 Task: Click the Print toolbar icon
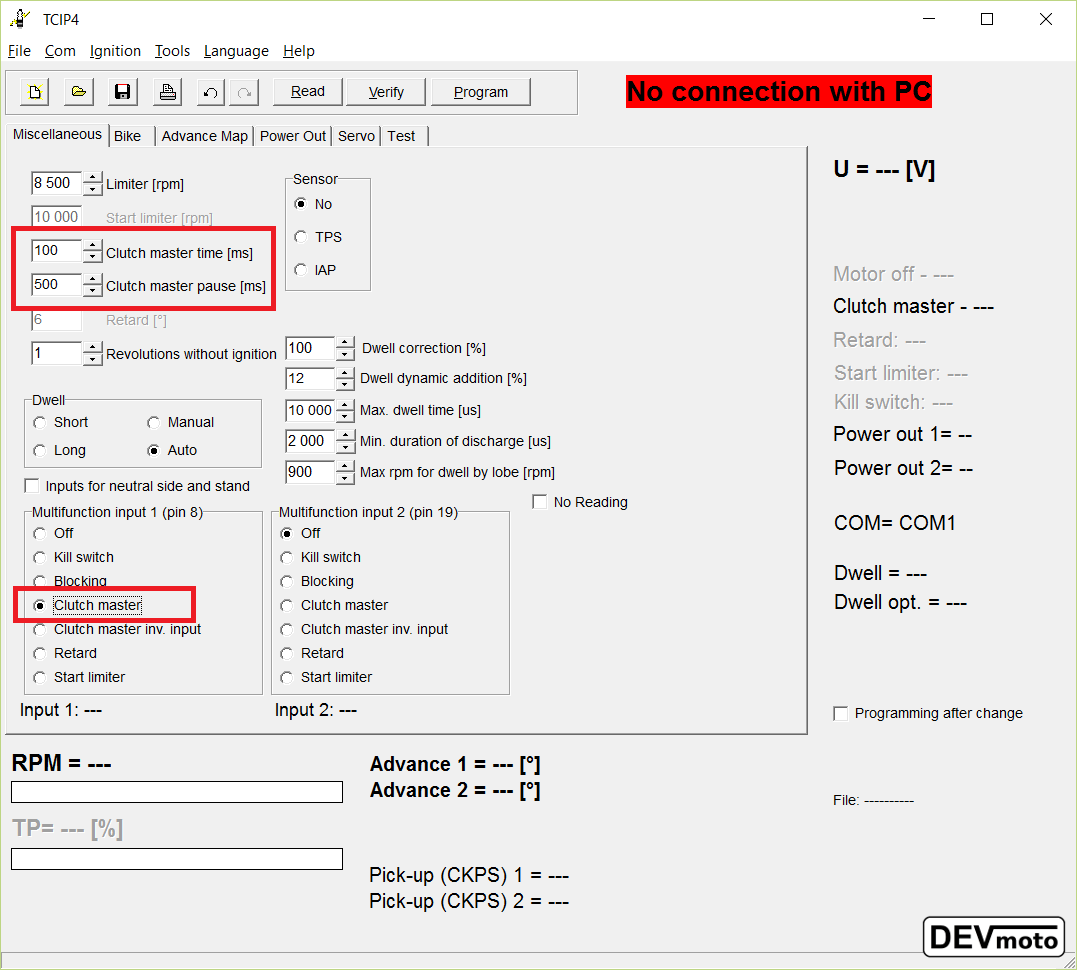click(x=168, y=92)
